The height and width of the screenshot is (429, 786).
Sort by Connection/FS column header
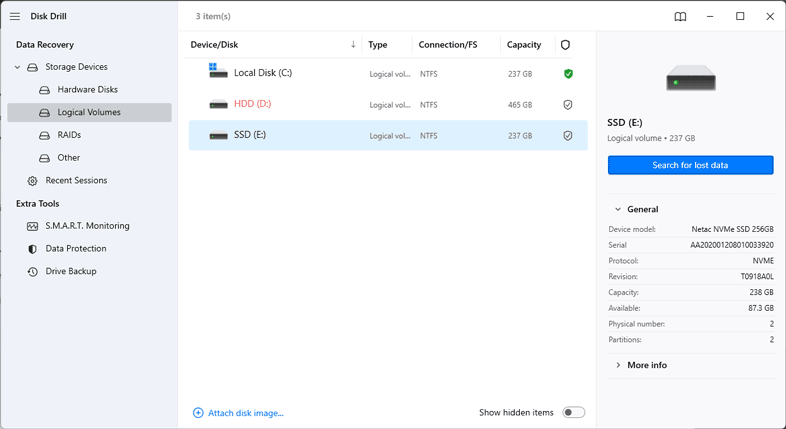point(448,45)
